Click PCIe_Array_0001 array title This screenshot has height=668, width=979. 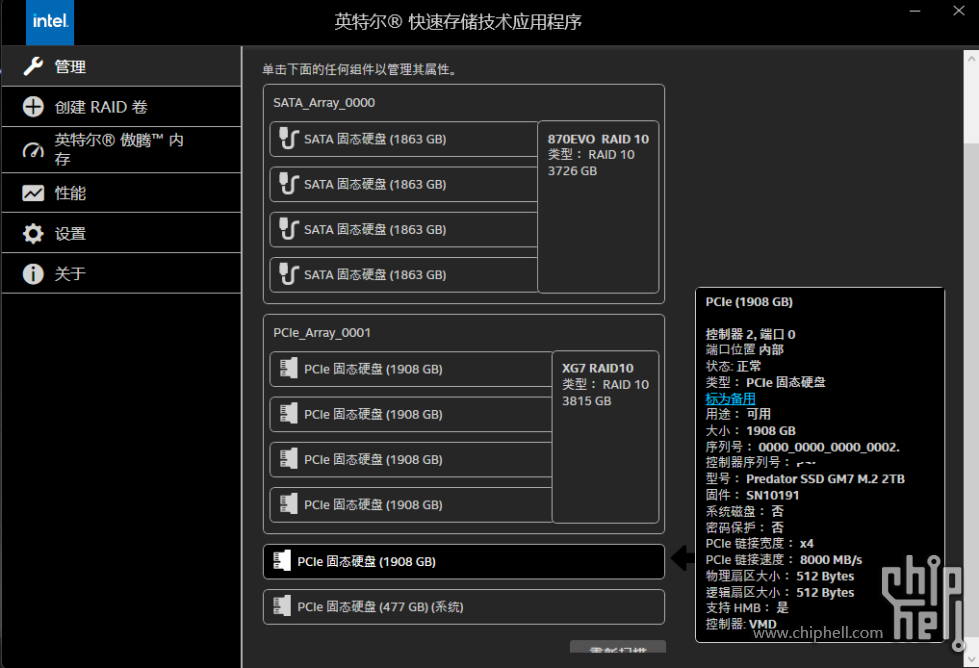click(x=322, y=333)
